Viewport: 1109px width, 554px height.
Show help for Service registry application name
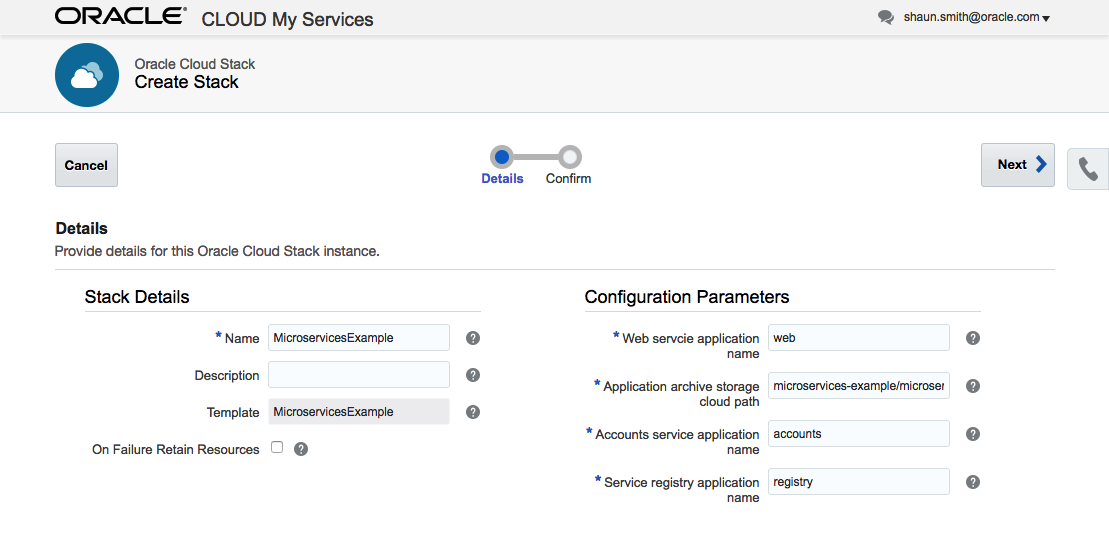pyautogui.click(x=973, y=483)
